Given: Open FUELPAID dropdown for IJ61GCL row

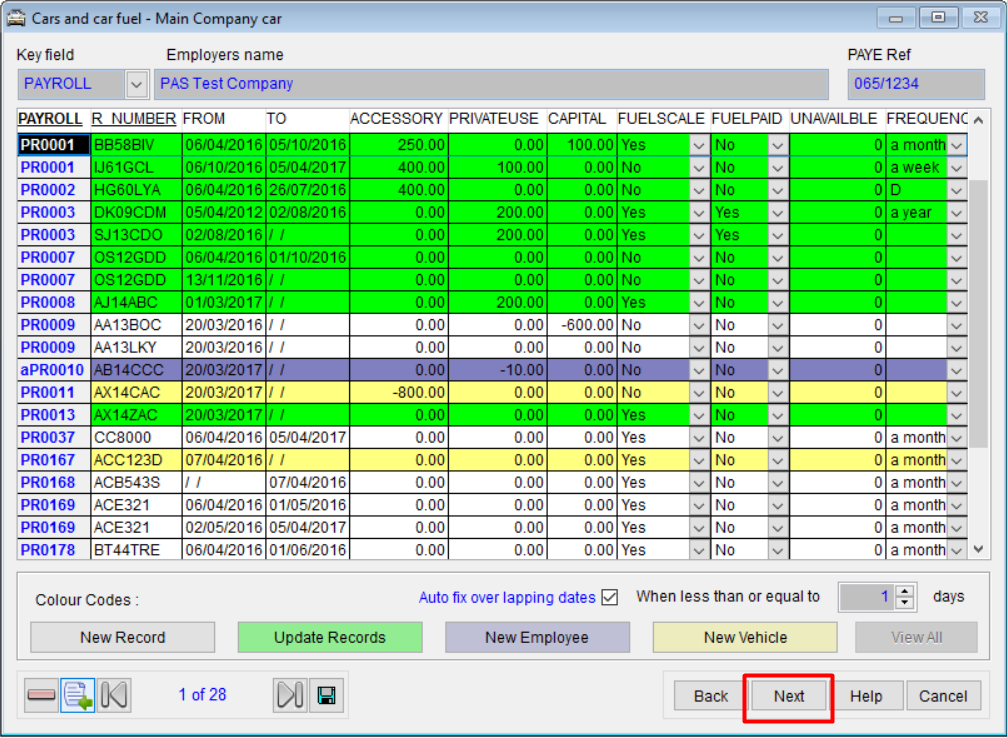Looking at the screenshot, I should (777, 168).
